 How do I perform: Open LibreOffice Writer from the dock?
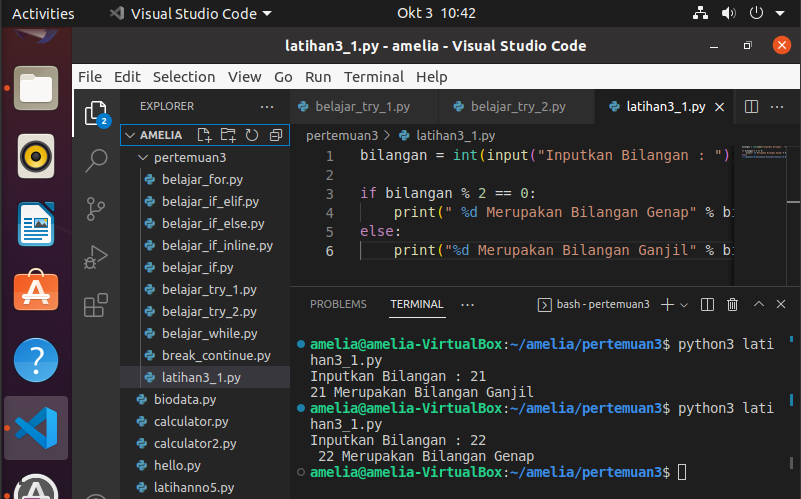pyautogui.click(x=36, y=224)
